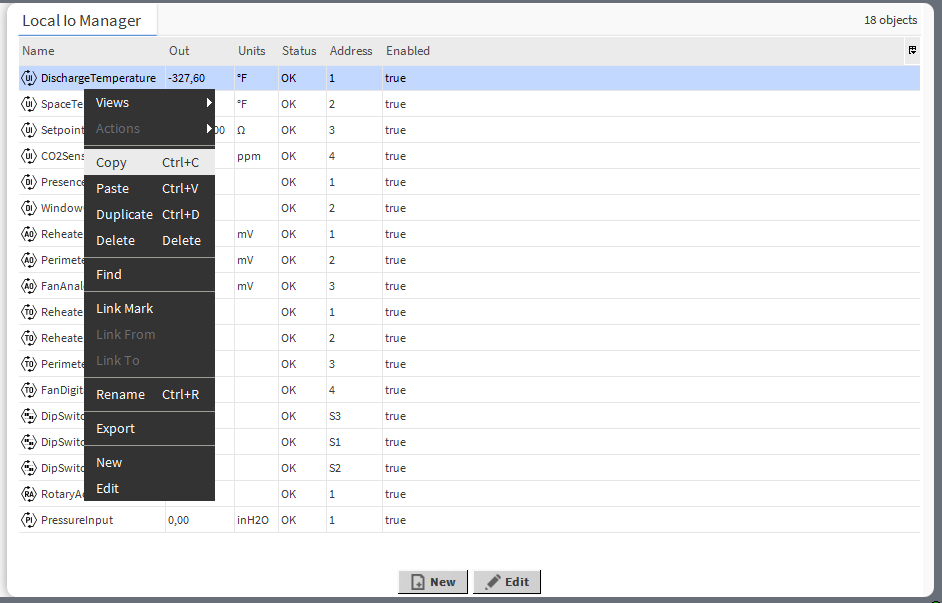Image resolution: width=942 pixels, height=603 pixels.
Task: Click the PressureInput row icon
Action: [x=29, y=520]
